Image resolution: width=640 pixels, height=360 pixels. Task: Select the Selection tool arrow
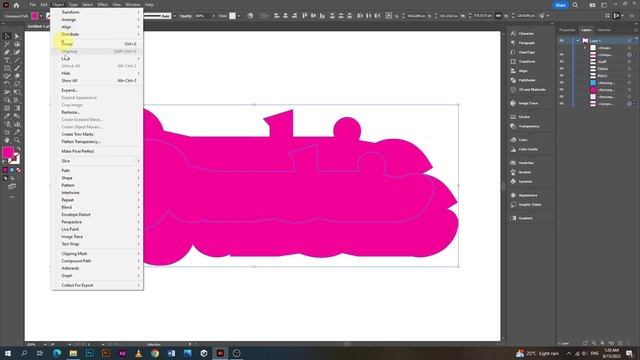[x=7, y=36]
